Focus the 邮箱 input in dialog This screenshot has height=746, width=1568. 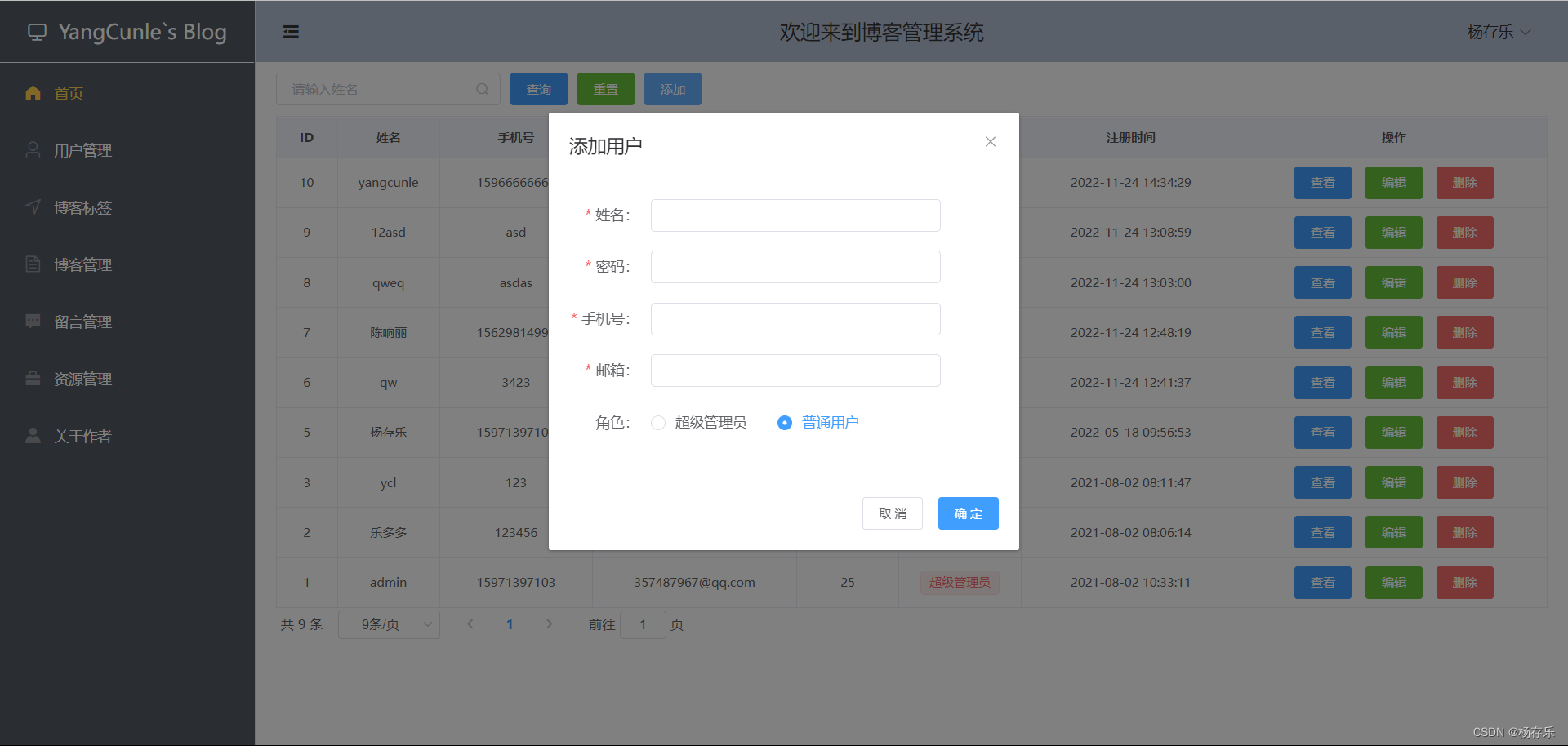(795, 371)
